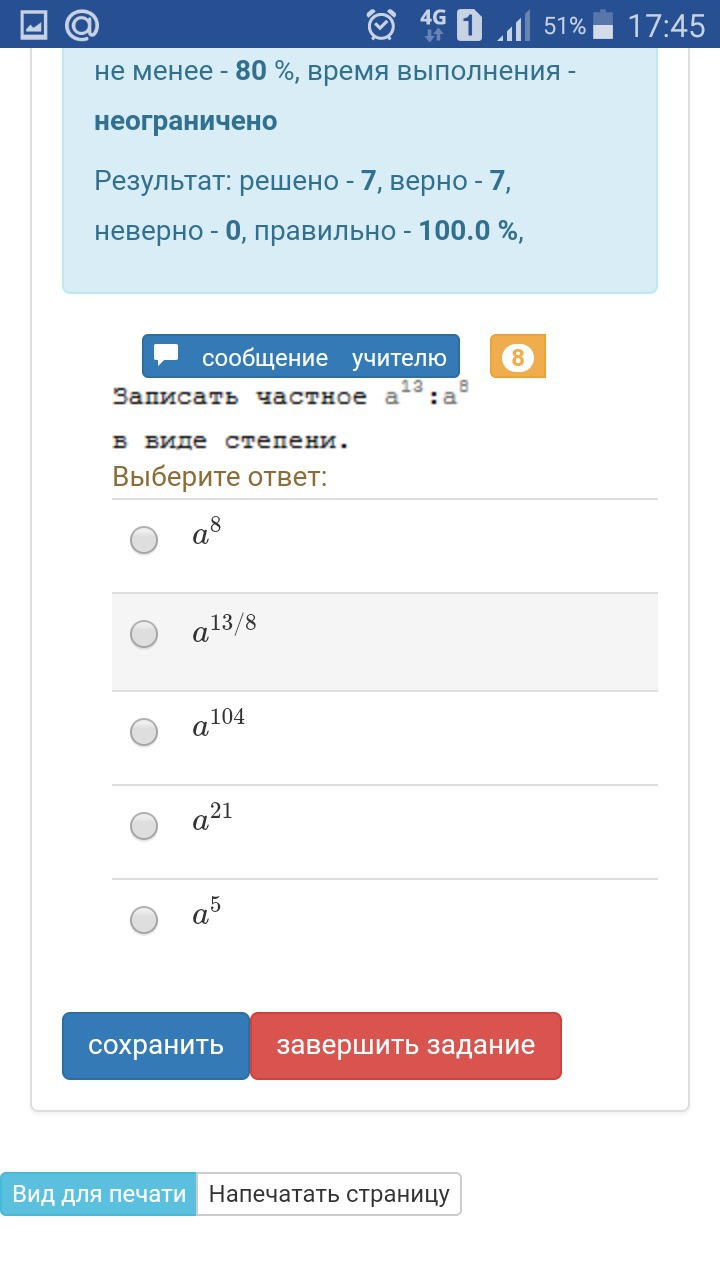Switch to the Вид для печати tab

coord(97,1193)
